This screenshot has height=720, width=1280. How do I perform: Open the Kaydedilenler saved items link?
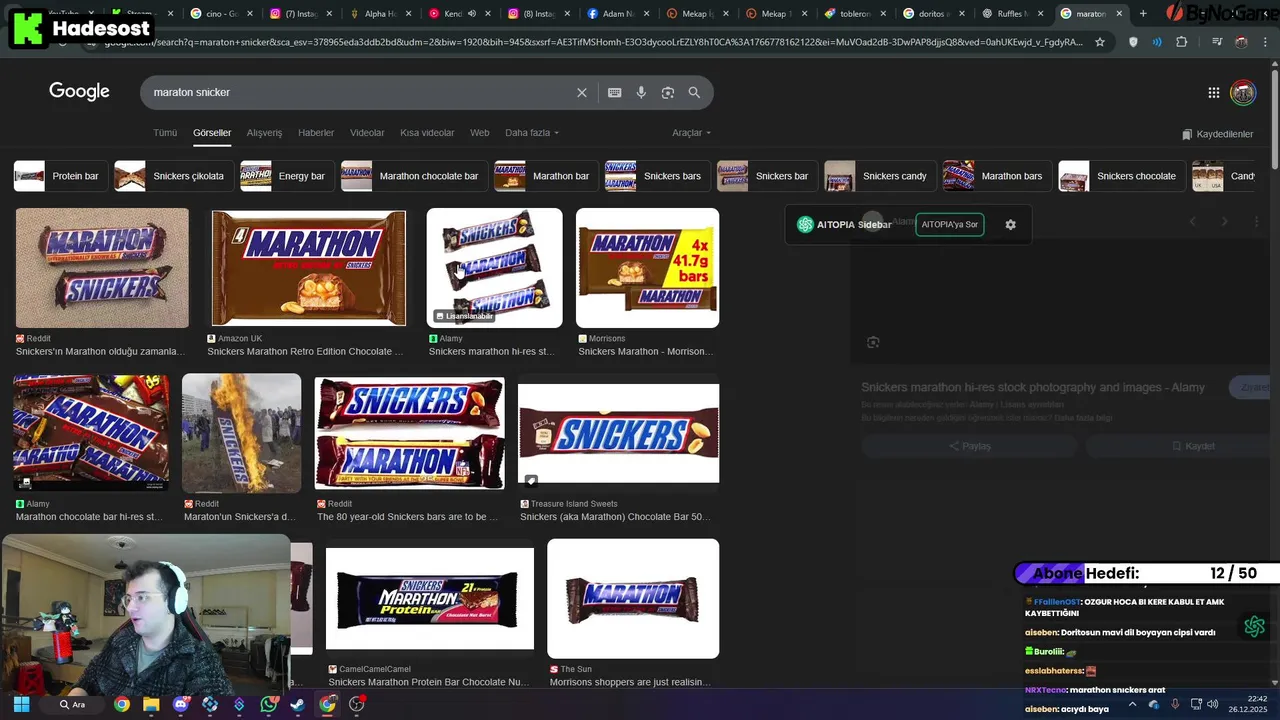(x=1217, y=134)
